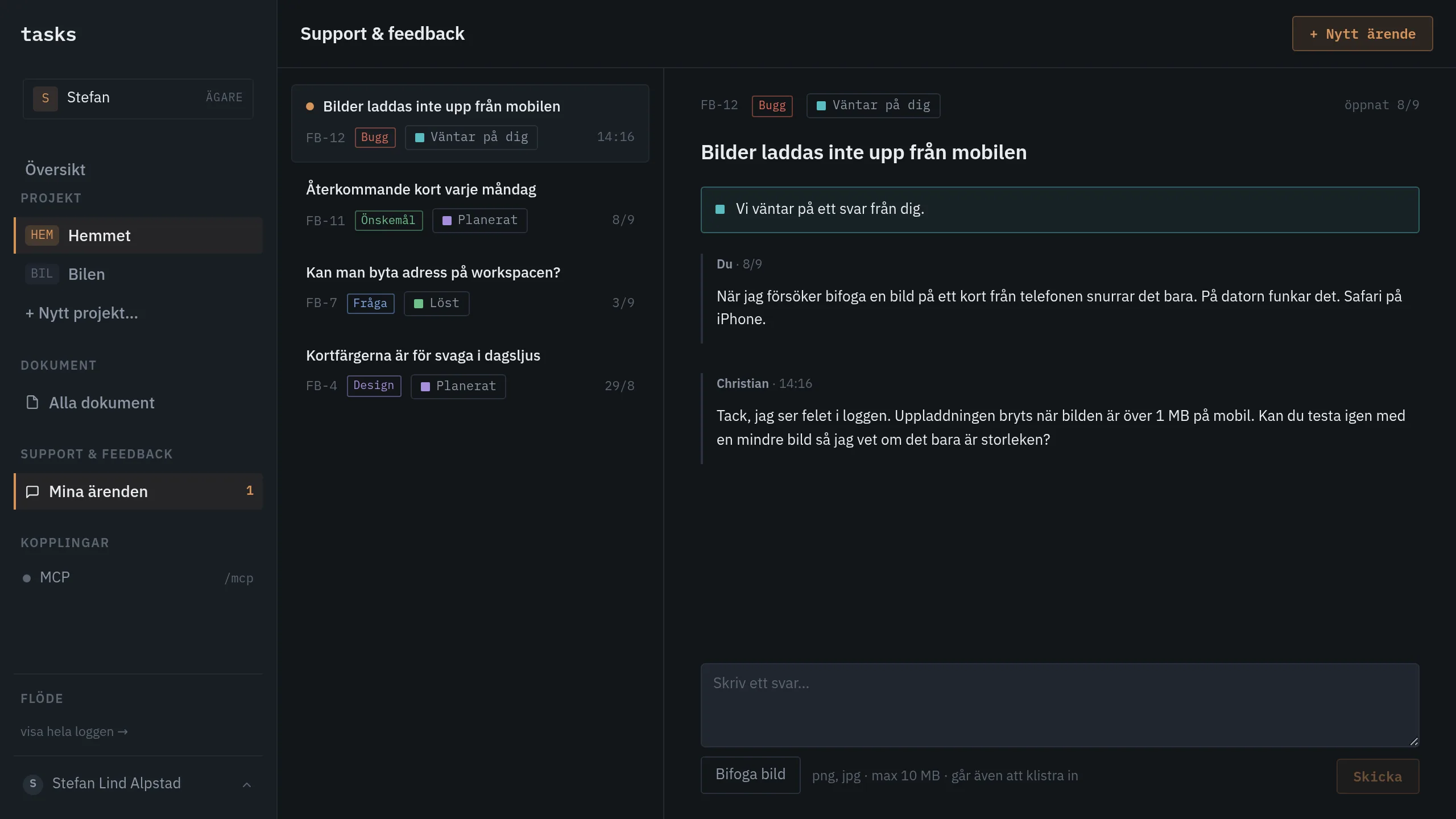This screenshot has width=1456, height=819.
Task: Click orange unread dot on Bilder laddas ticket
Action: click(310, 106)
